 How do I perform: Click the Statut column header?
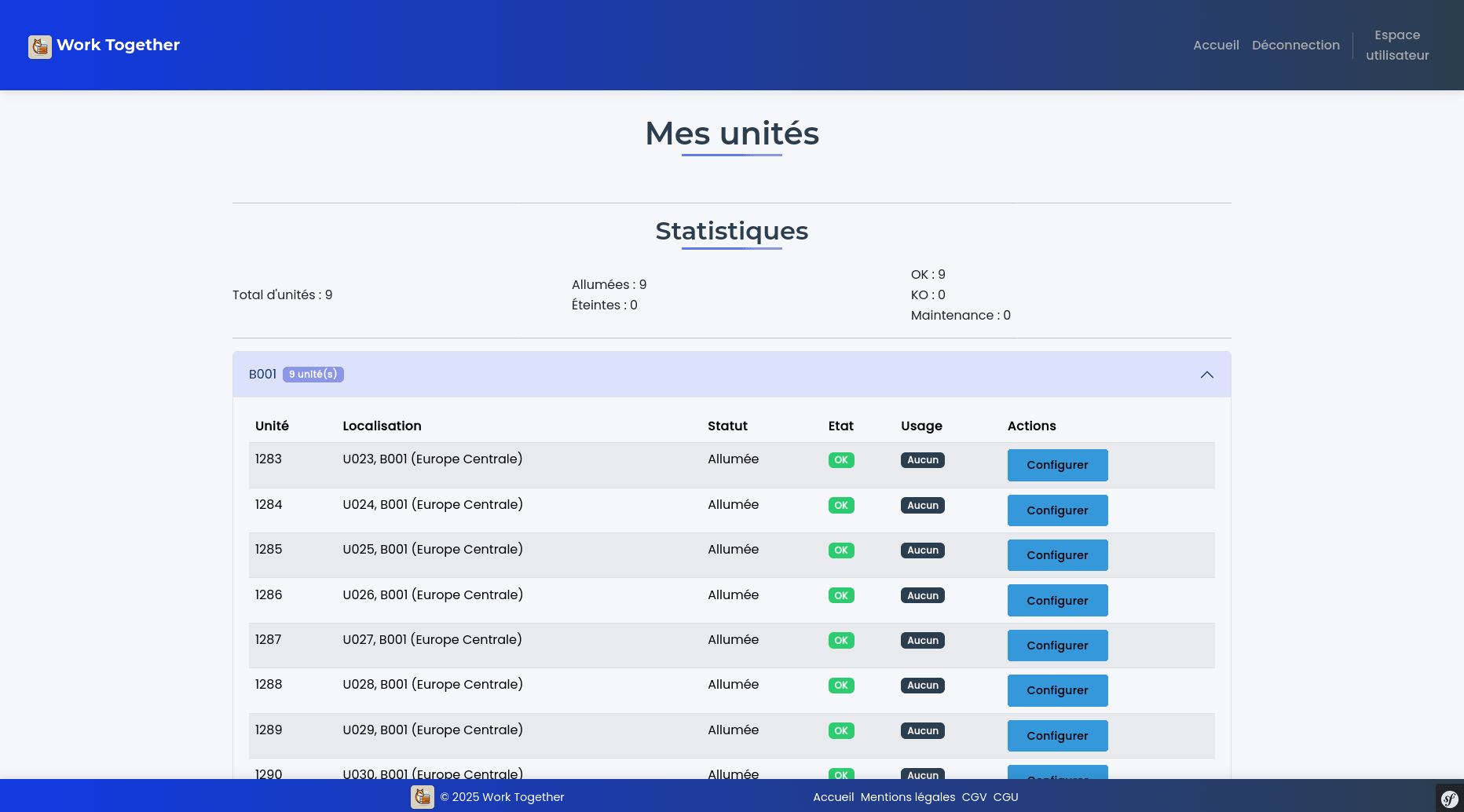(727, 426)
